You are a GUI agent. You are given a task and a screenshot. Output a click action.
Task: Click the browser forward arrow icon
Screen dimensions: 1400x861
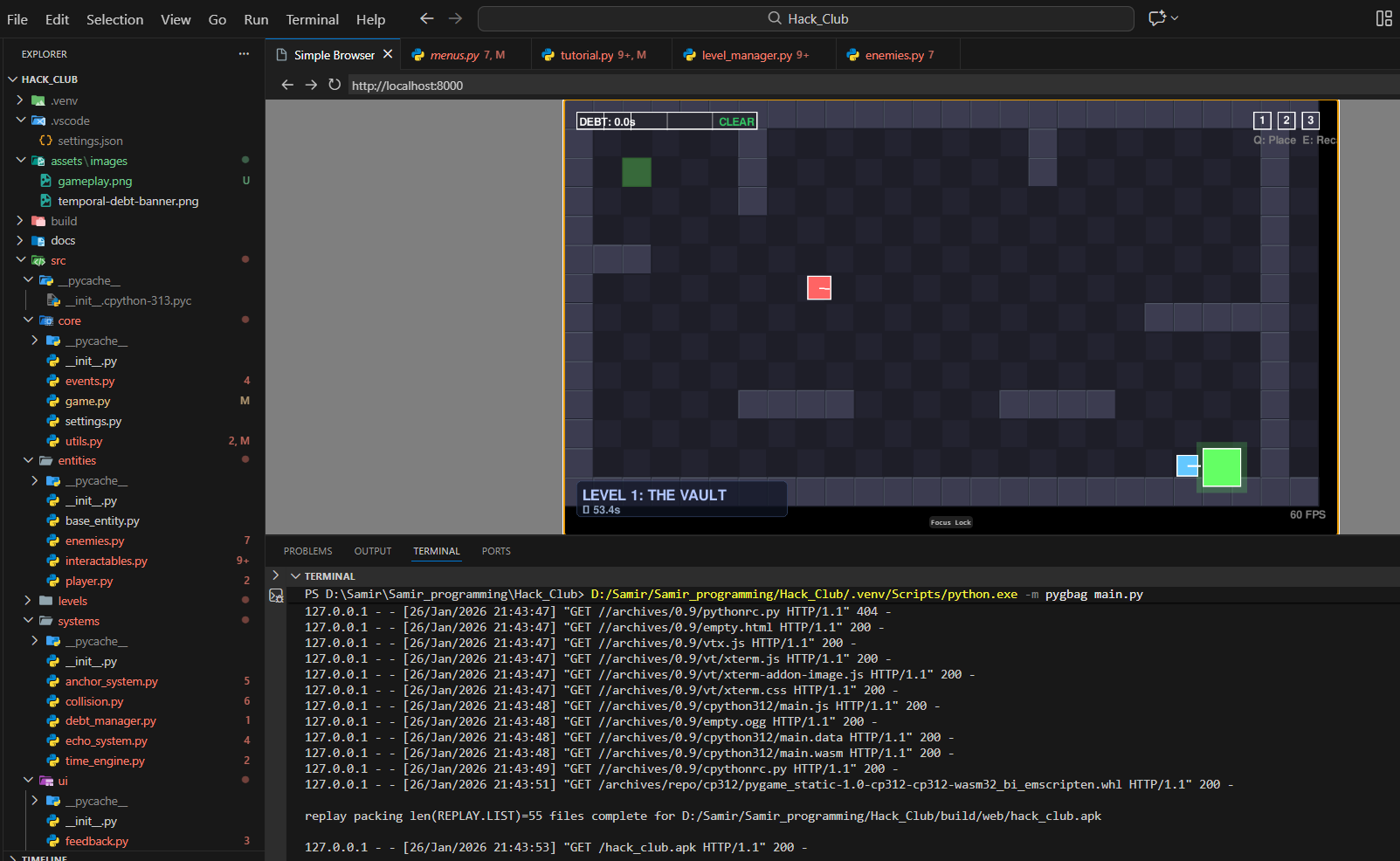[x=311, y=85]
